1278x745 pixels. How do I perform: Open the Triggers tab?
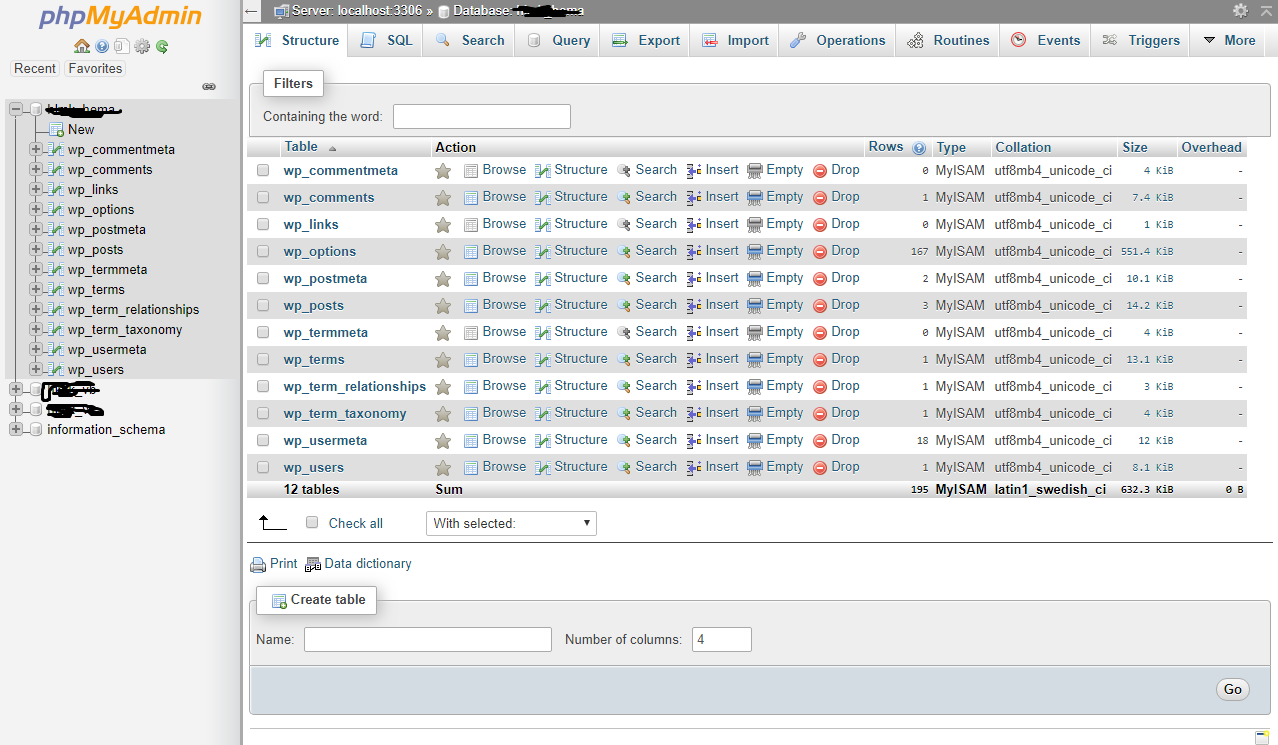[x=1140, y=41]
